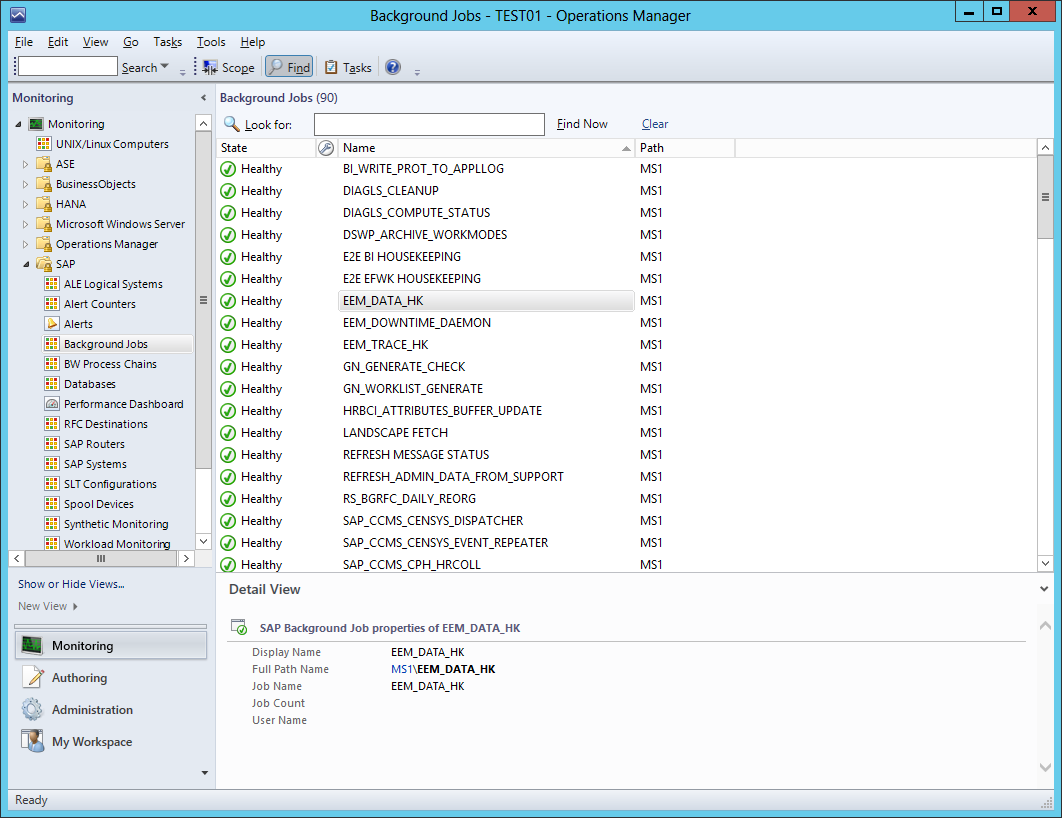Screen dimensions: 1062x818
Task: Collapse the root Monitoring tree node
Action: coord(18,124)
